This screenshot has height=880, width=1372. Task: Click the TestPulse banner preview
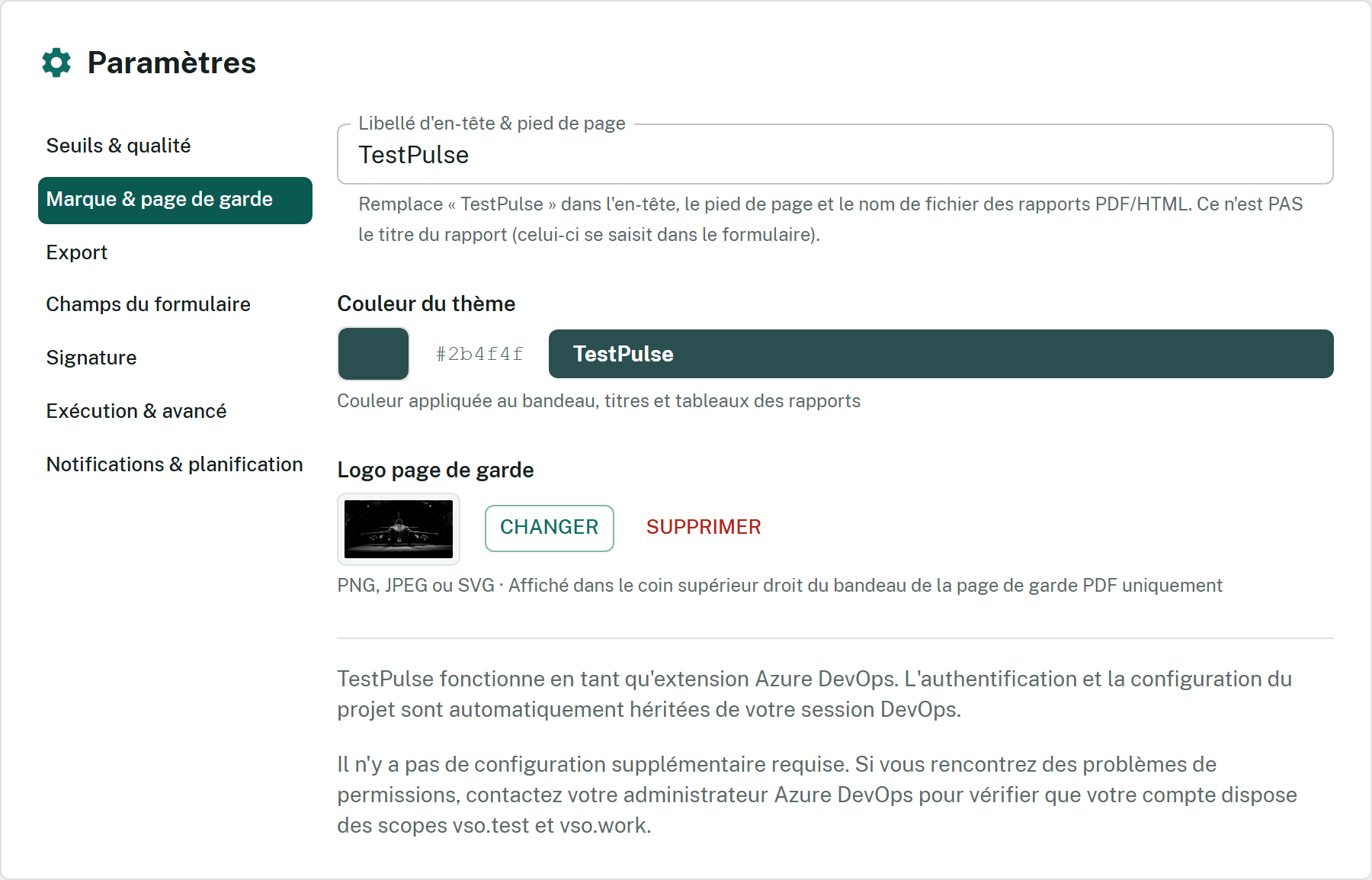coord(941,354)
